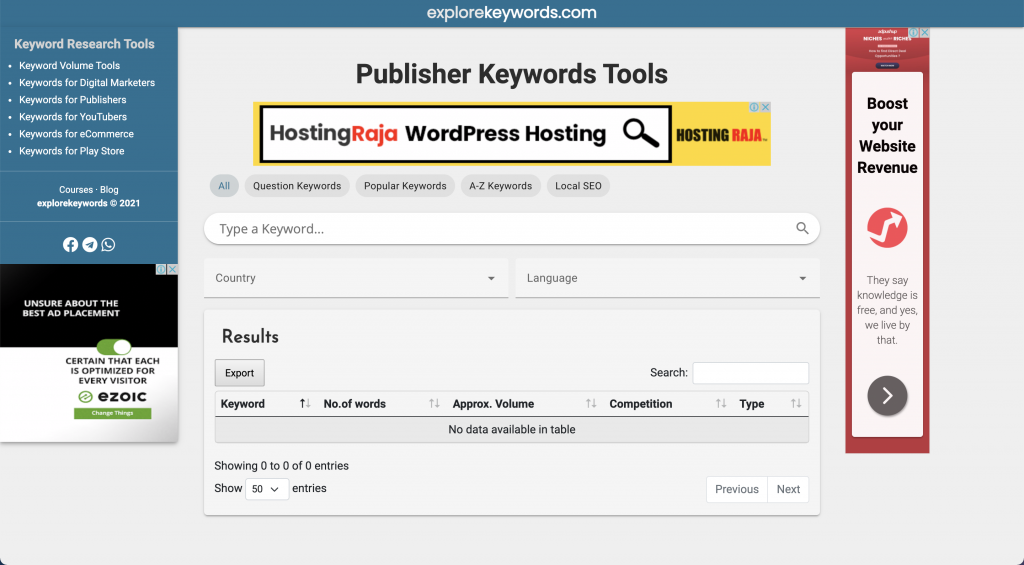Open Keywords for Digital Marketers link
Viewport: 1024px width, 565px height.
(87, 82)
